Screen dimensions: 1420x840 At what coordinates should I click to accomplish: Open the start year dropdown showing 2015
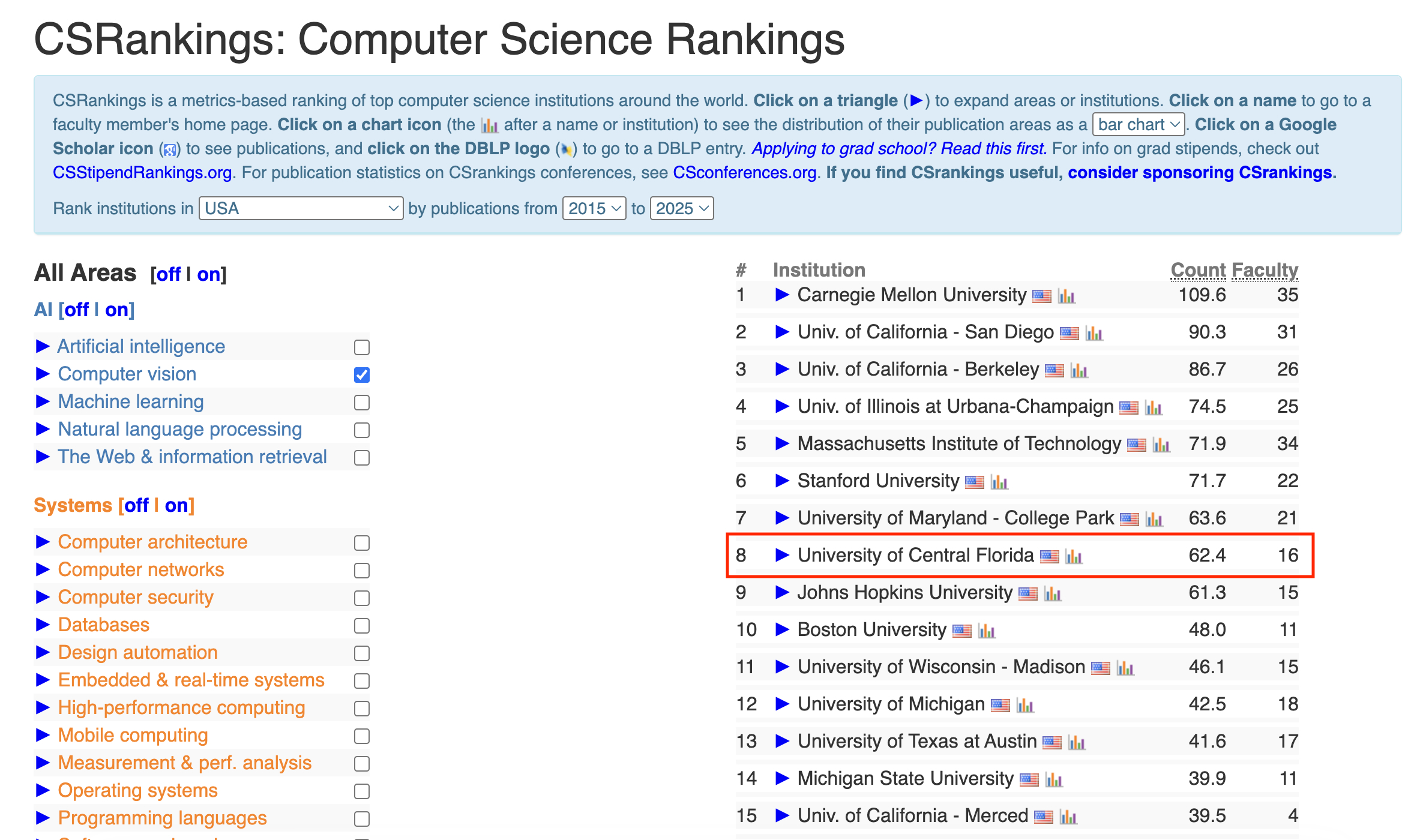point(594,208)
